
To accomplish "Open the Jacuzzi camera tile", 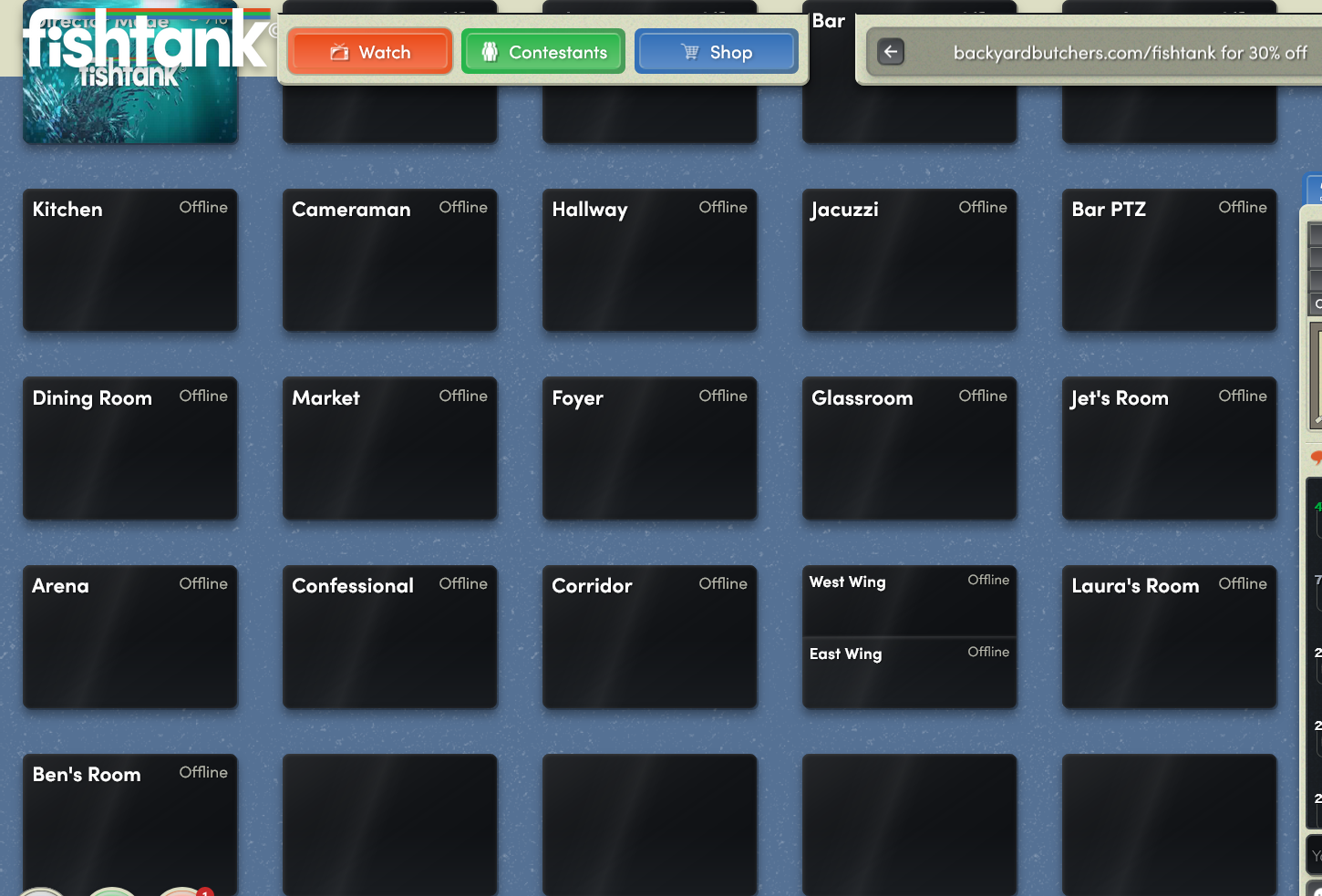I will point(910,260).
